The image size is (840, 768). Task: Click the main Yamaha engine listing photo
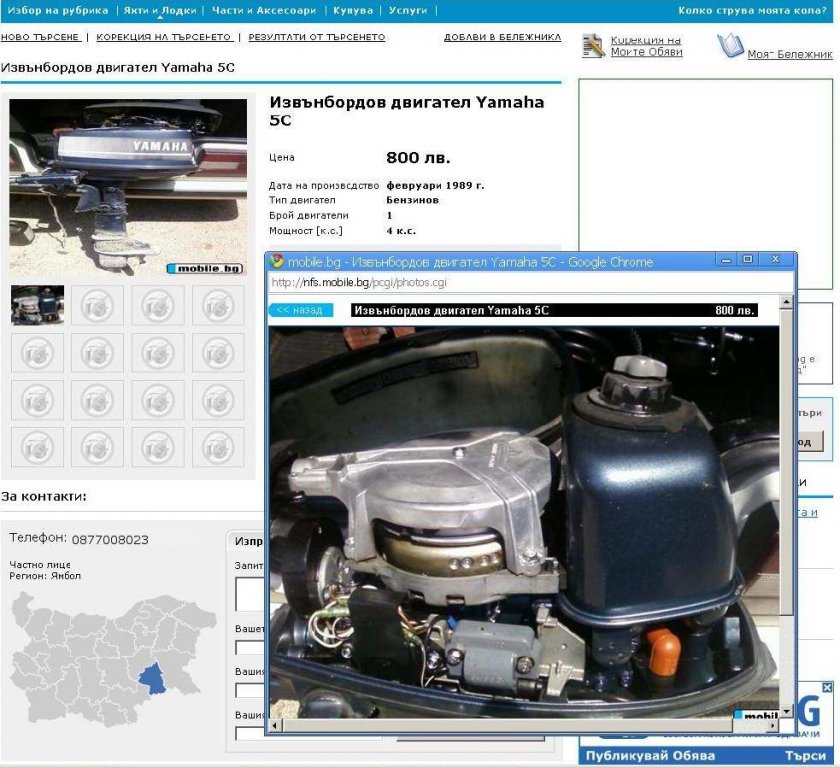[128, 185]
